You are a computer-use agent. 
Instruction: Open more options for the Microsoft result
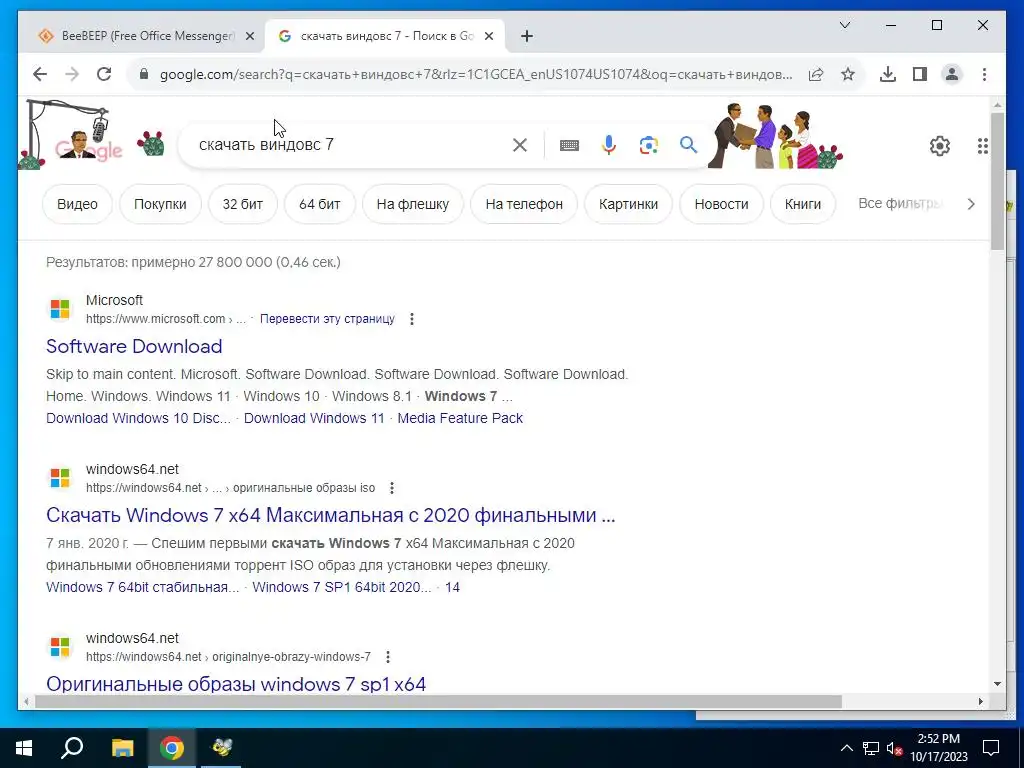coord(411,319)
